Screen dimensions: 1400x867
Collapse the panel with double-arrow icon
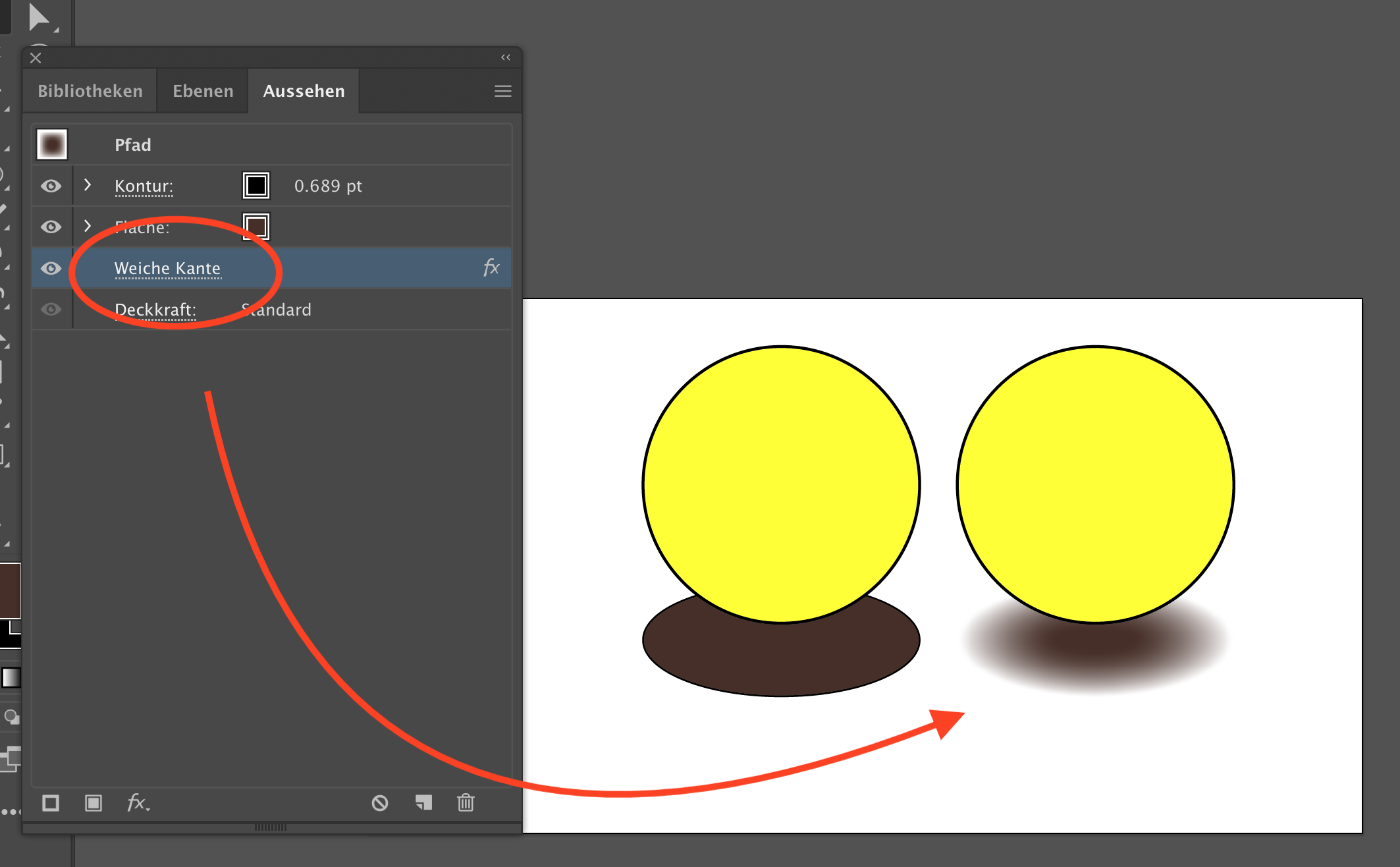click(x=506, y=57)
